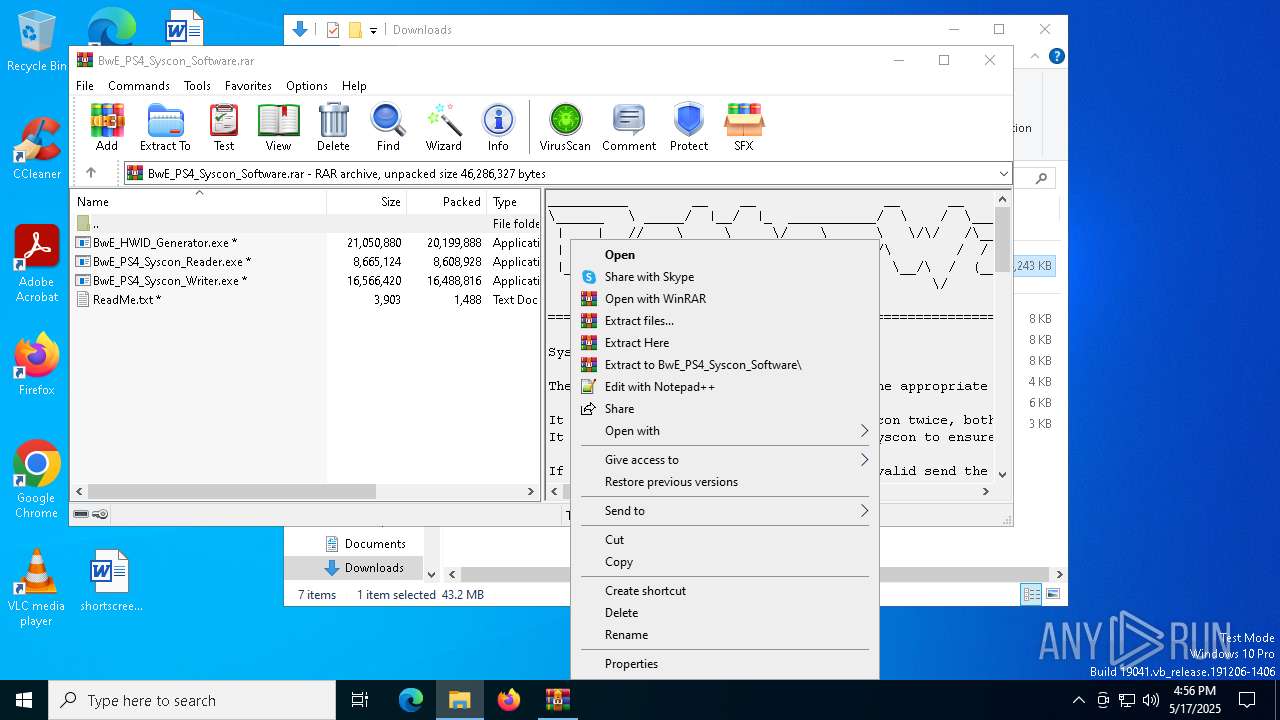Click Firefox icon in taskbar
1280x720 pixels.
click(508, 700)
